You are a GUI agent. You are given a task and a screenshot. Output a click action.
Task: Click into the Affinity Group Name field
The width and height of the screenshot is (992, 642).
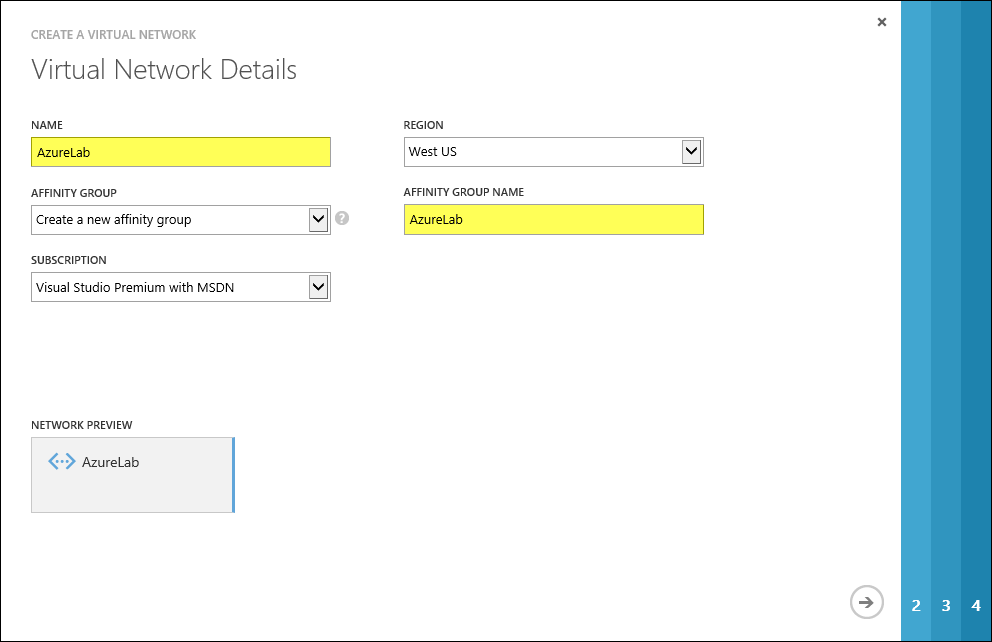(553, 220)
